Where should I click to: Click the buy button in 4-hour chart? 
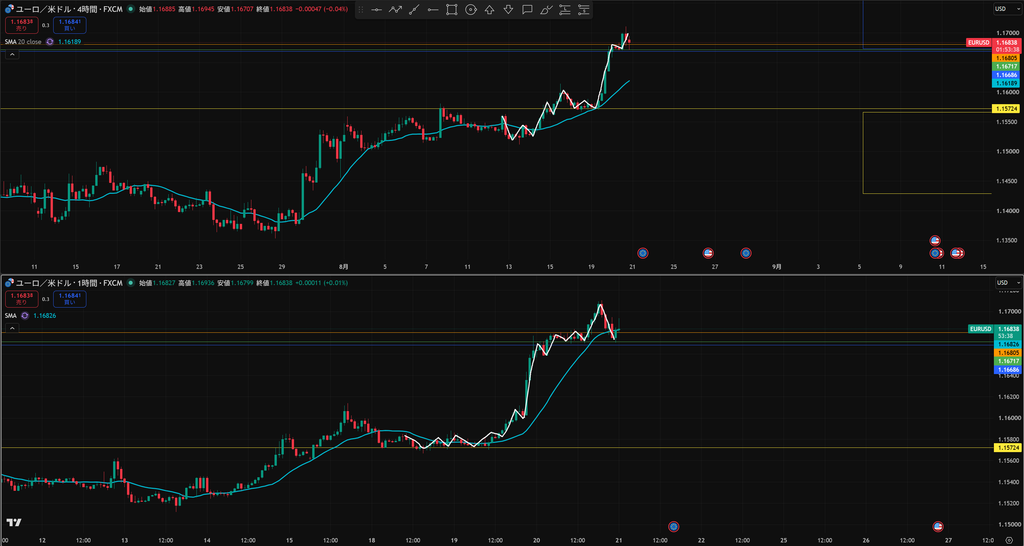[69, 25]
